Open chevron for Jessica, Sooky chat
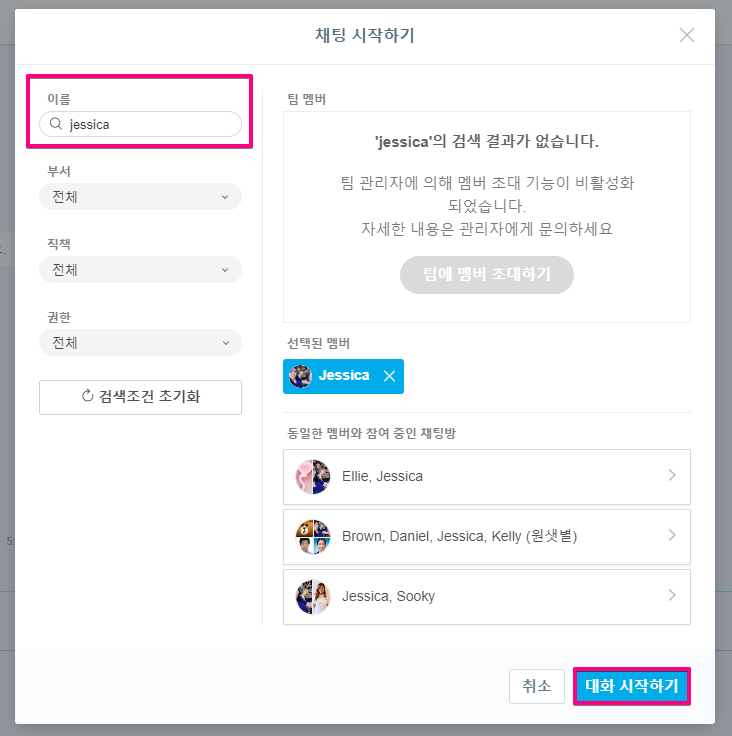This screenshot has height=736, width=732. 672,596
